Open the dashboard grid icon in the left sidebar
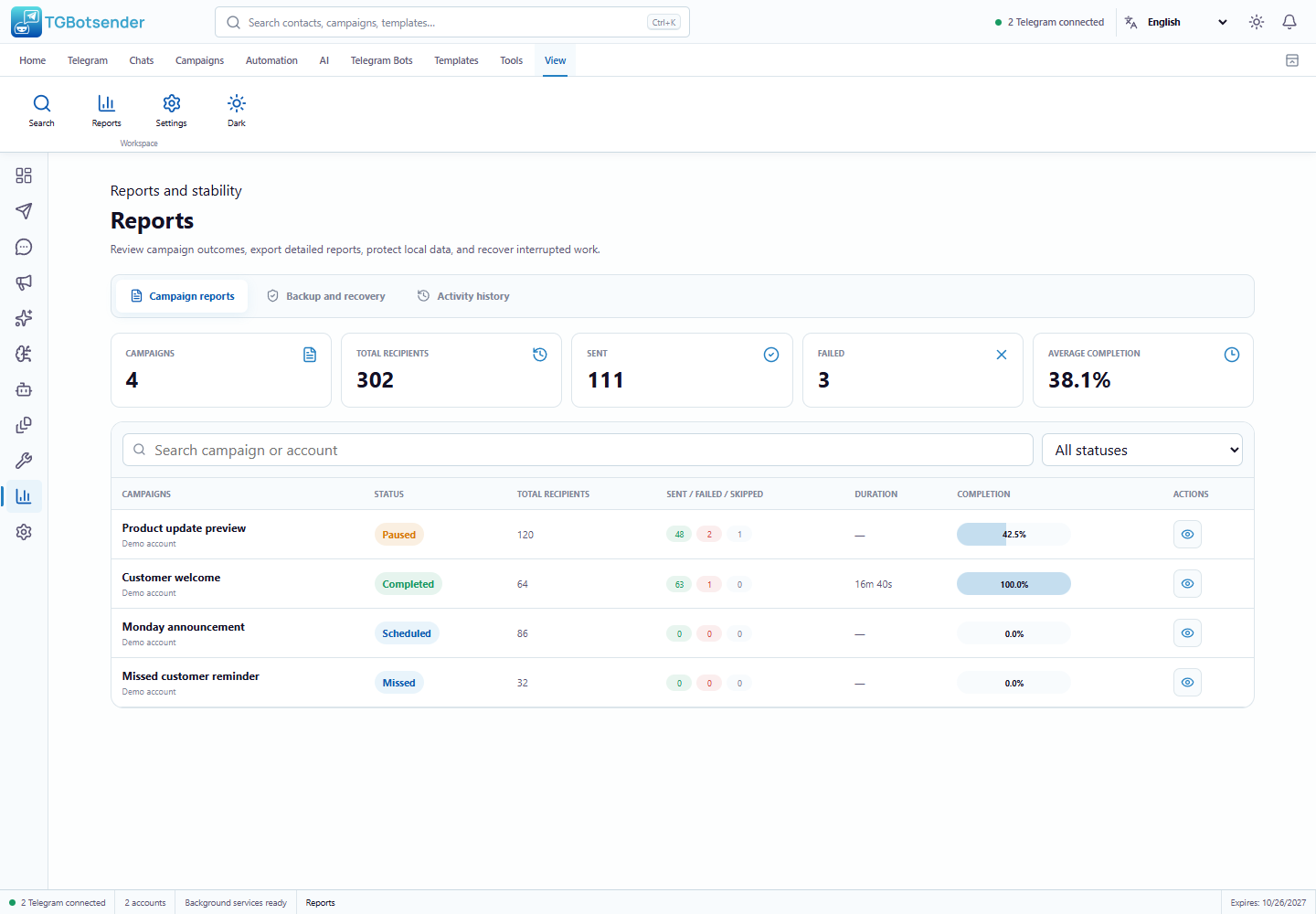The width and height of the screenshot is (1316, 914). click(24, 175)
